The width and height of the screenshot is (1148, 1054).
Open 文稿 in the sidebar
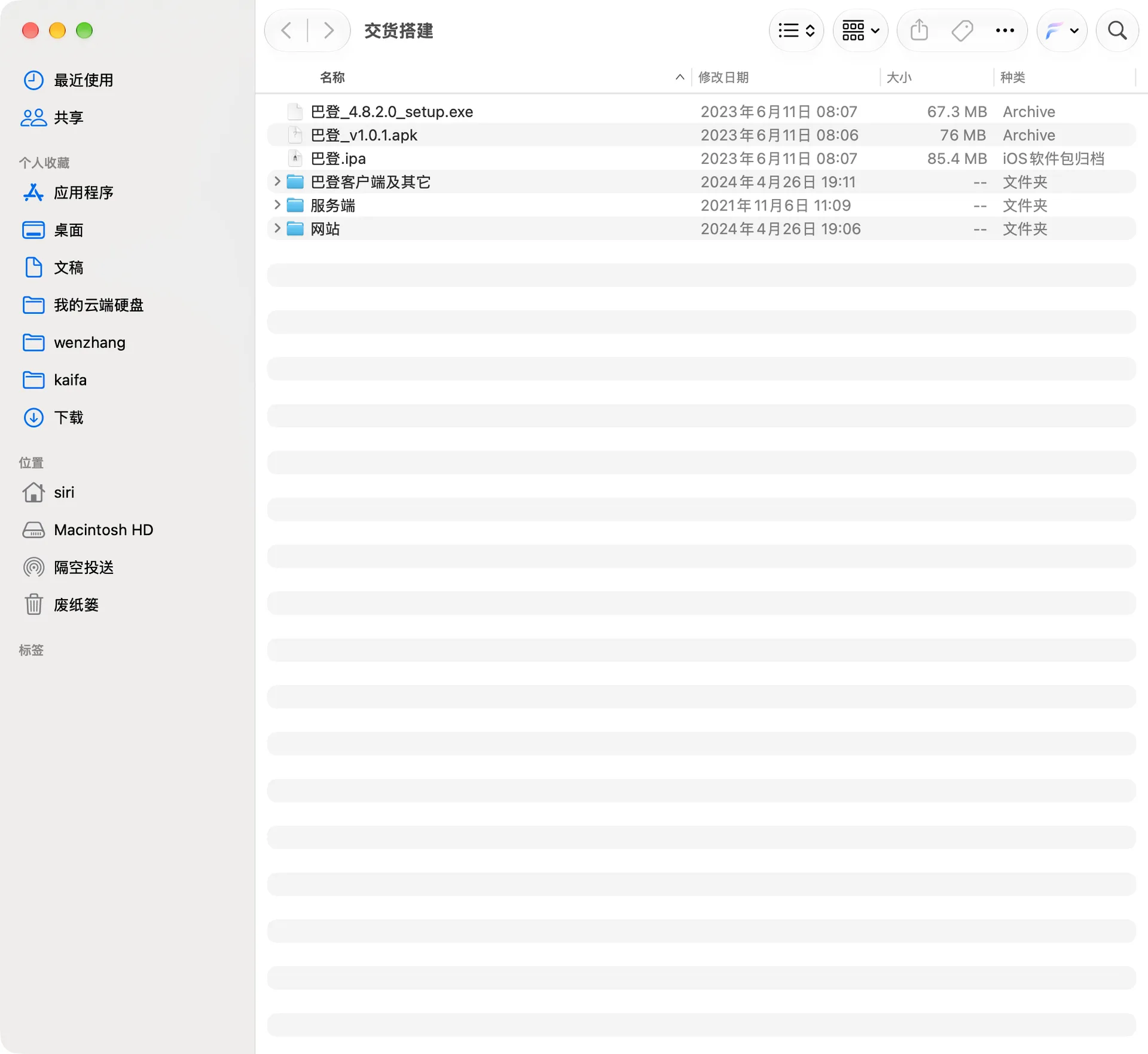click(69, 267)
